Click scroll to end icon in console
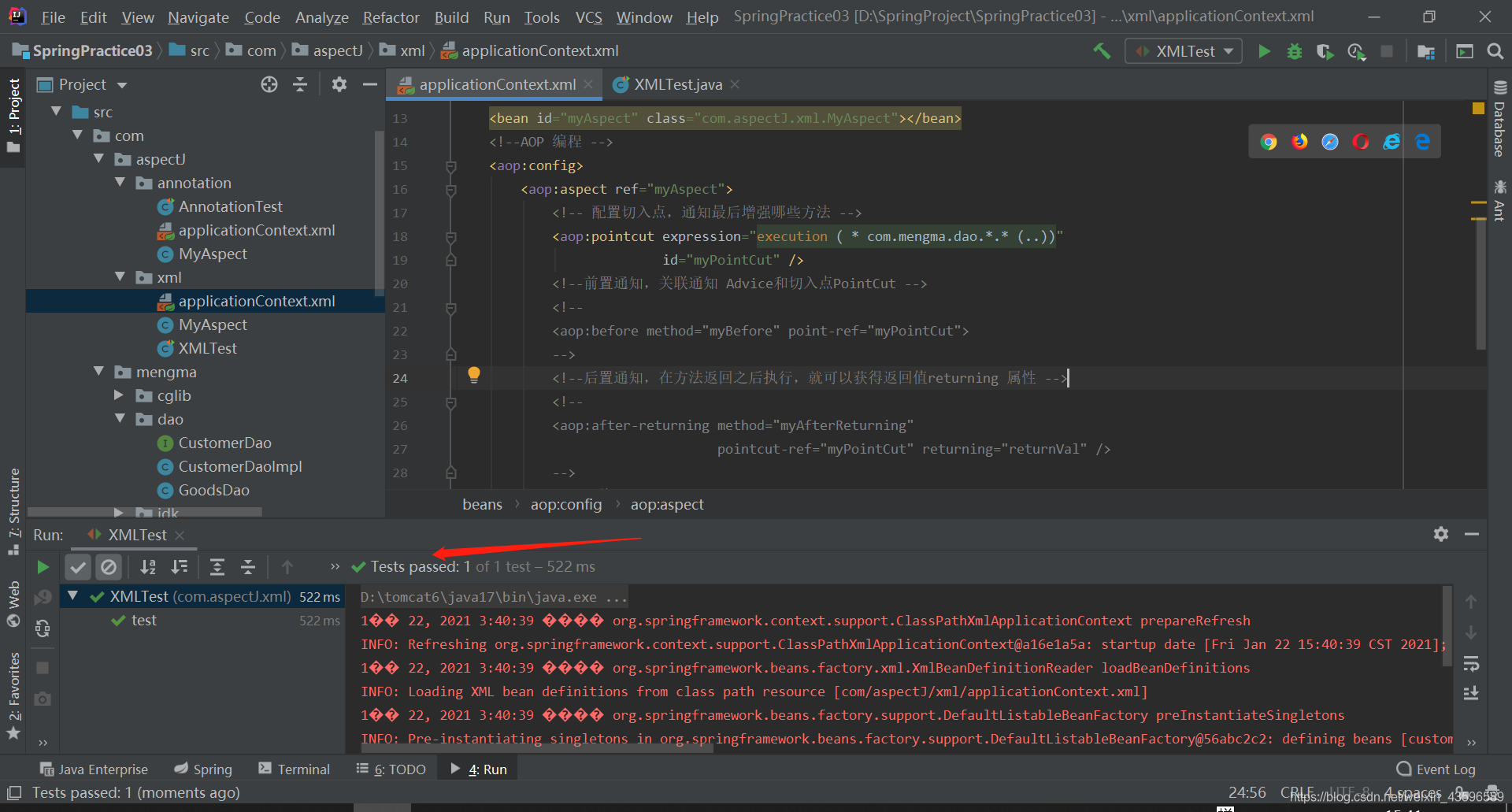Viewport: 1512px width, 812px height. point(1471,694)
